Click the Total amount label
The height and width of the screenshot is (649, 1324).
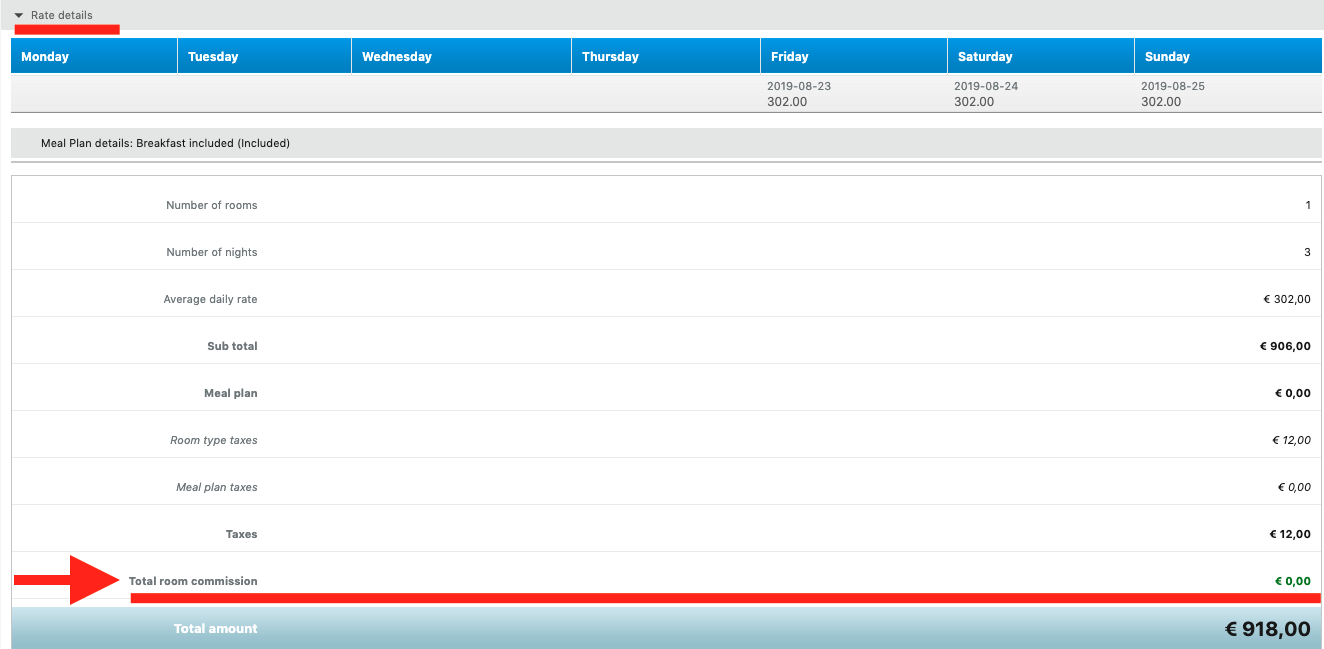pos(216,629)
